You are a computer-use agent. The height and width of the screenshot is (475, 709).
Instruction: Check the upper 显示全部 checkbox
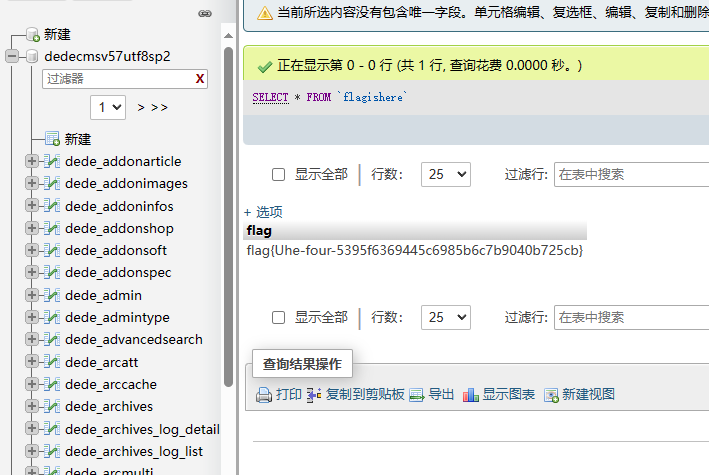(279, 175)
